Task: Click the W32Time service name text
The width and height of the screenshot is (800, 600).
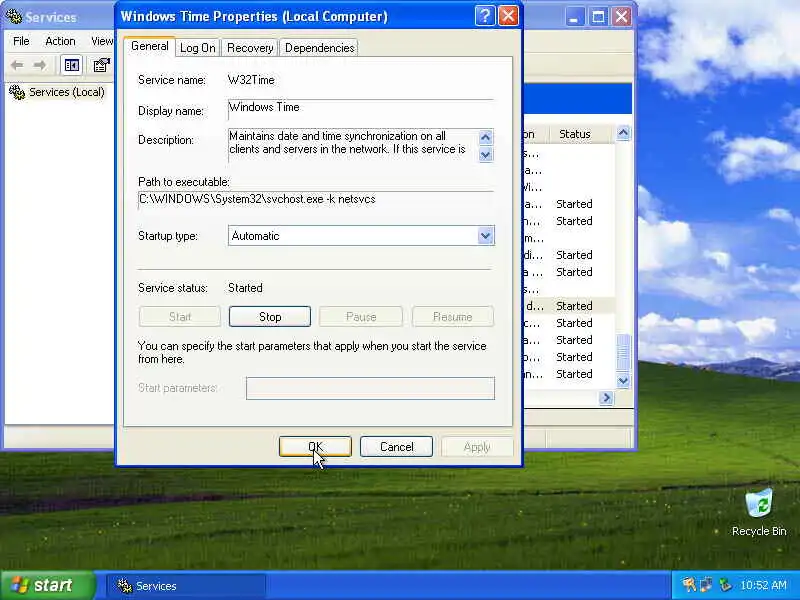Action: tap(251, 80)
